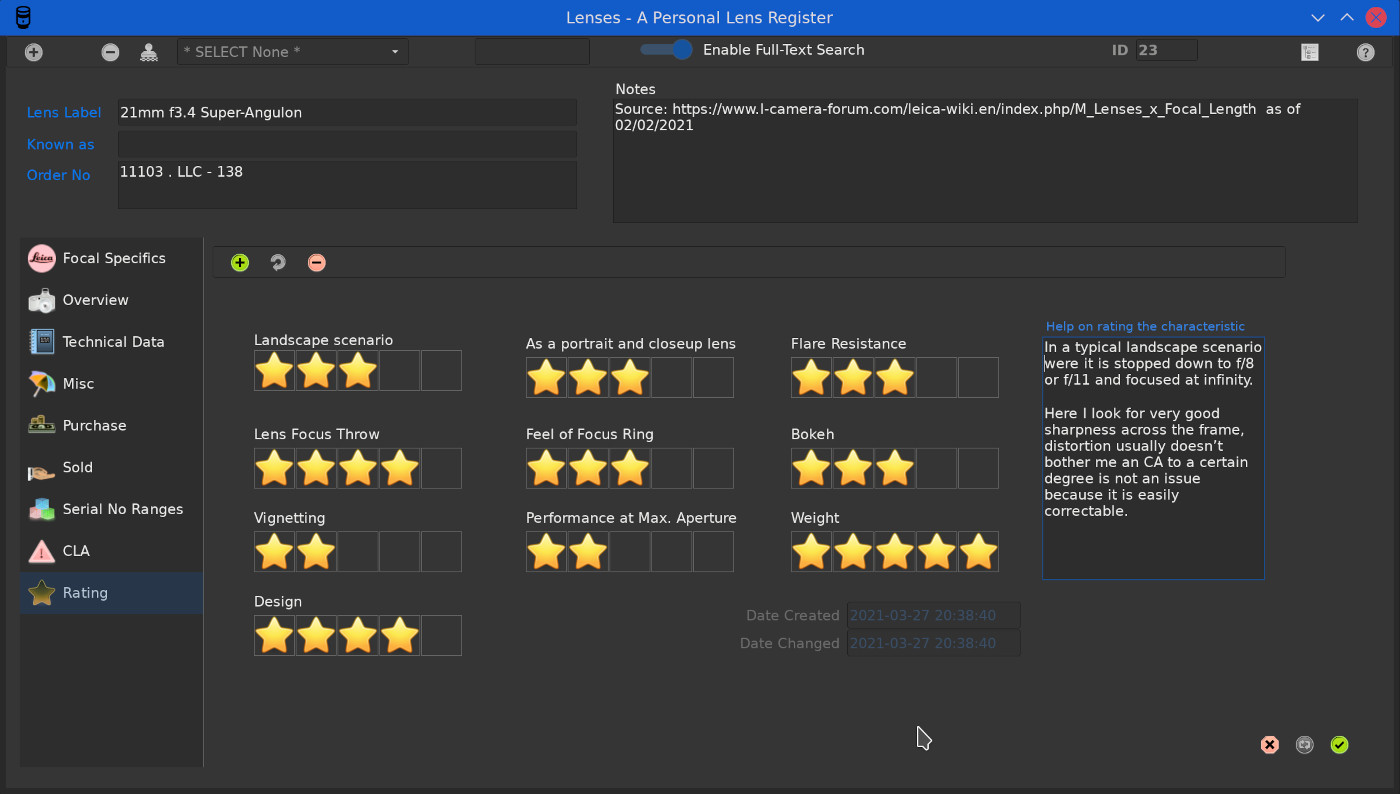Click the green checkmark save icon
The image size is (1400, 794).
point(1339,745)
